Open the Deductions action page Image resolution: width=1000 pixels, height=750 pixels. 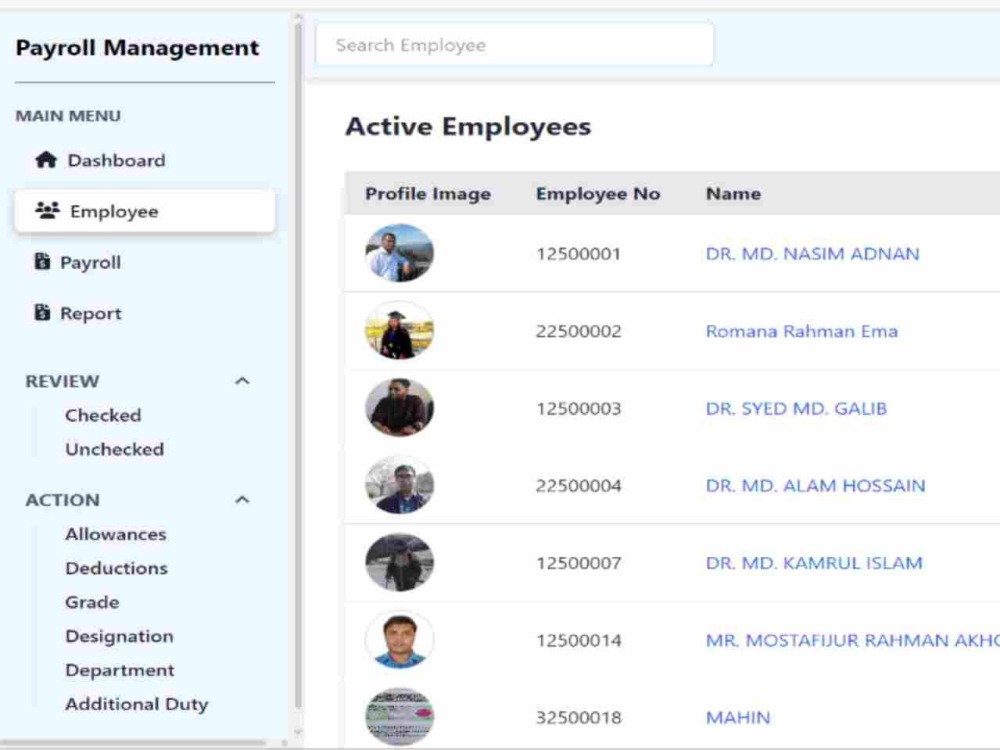[x=116, y=568]
